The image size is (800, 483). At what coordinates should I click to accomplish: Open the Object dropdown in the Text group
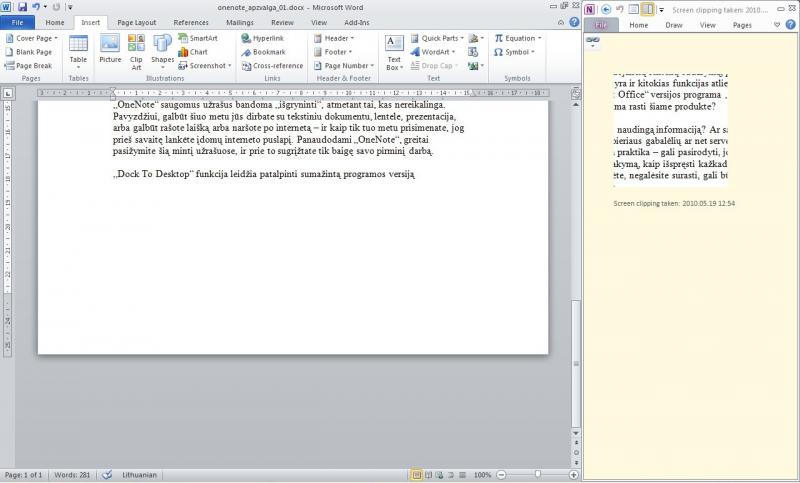[476, 66]
